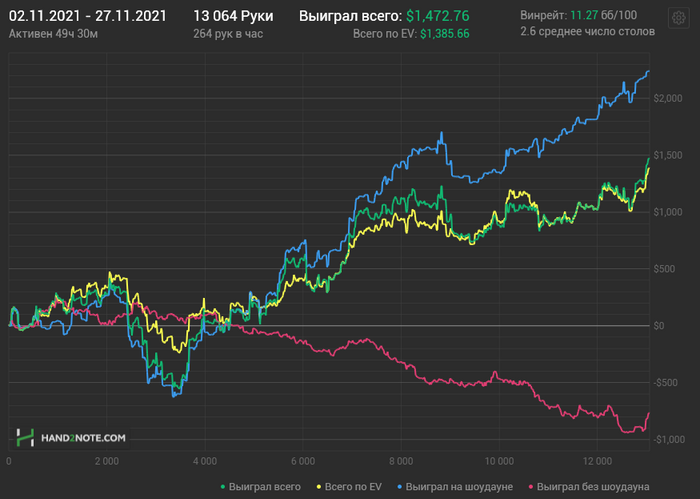Click the '12 000' x-axis label
This screenshot has width=700, height=499.
pos(597,461)
